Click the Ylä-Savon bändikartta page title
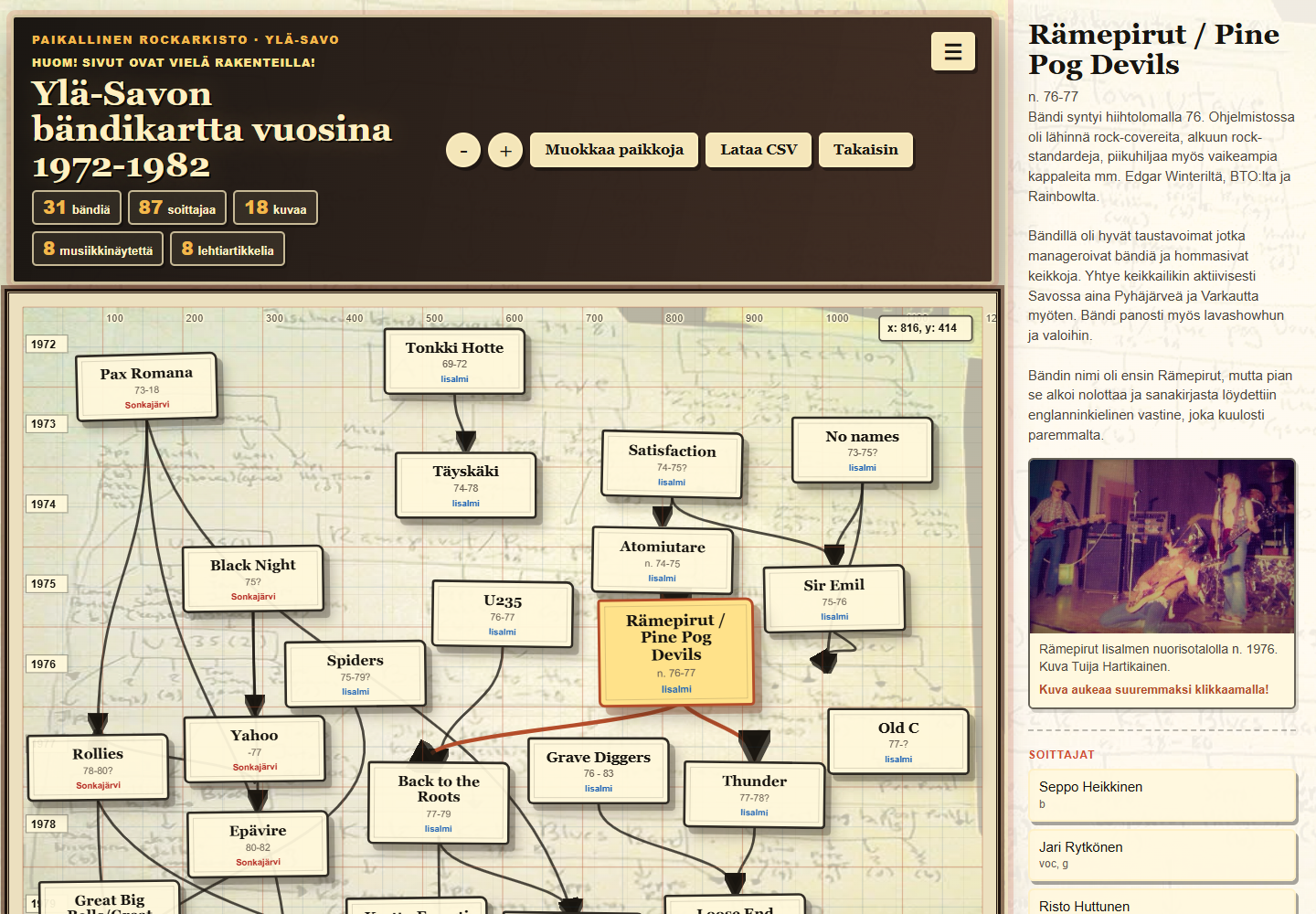Viewport: 1316px width, 914px height. point(212,130)
